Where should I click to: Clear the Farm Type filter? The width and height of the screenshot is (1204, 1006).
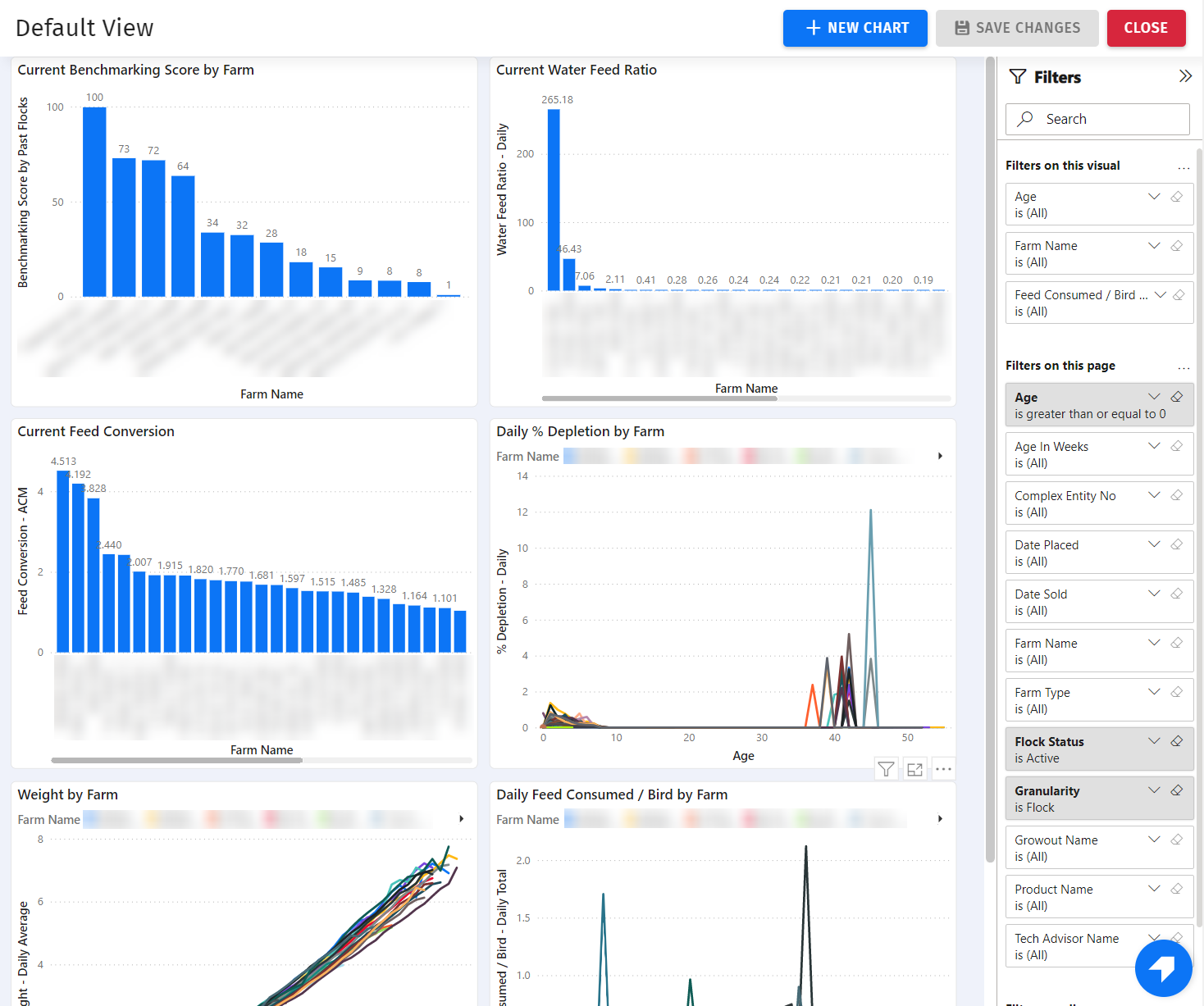click(1177, 692)
